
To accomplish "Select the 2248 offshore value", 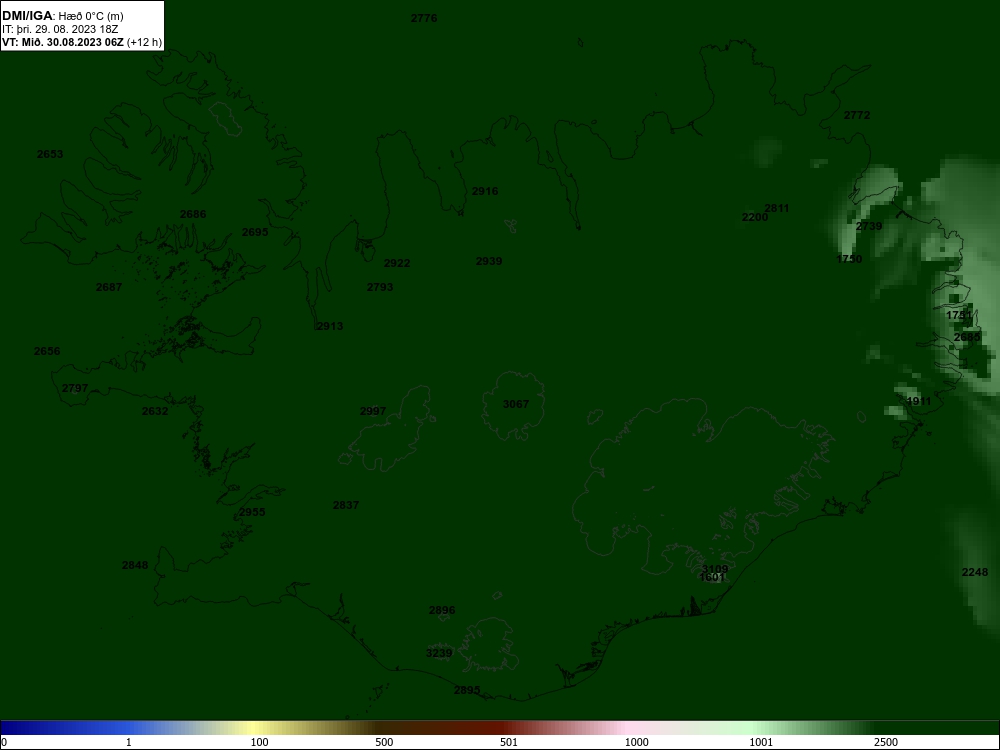I will point(974,572).
